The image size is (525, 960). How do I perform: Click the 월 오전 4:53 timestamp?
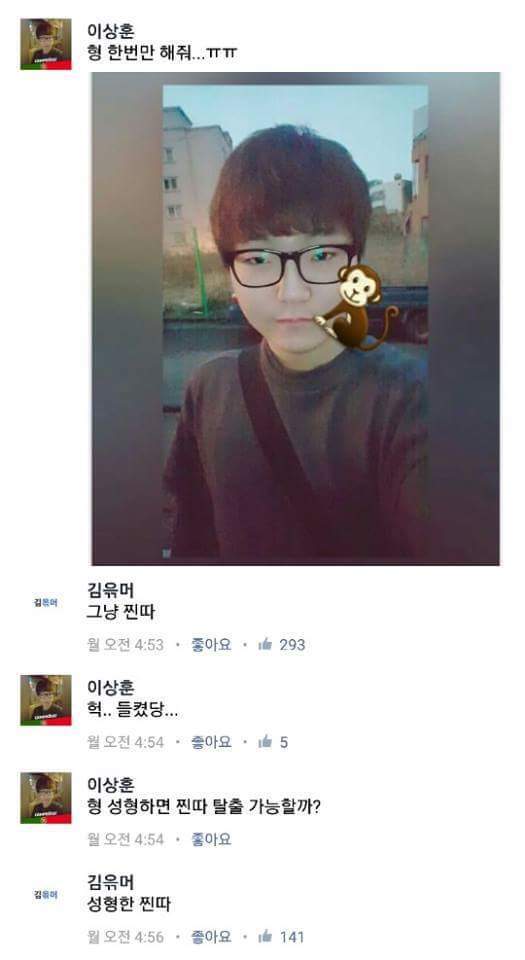click(125, 644)
